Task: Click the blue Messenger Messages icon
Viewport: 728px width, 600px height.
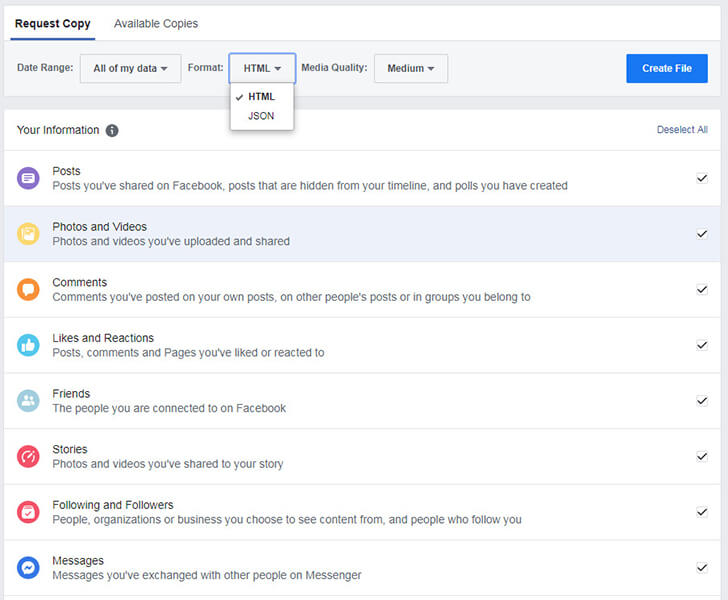Action: (x=28, y=567)
